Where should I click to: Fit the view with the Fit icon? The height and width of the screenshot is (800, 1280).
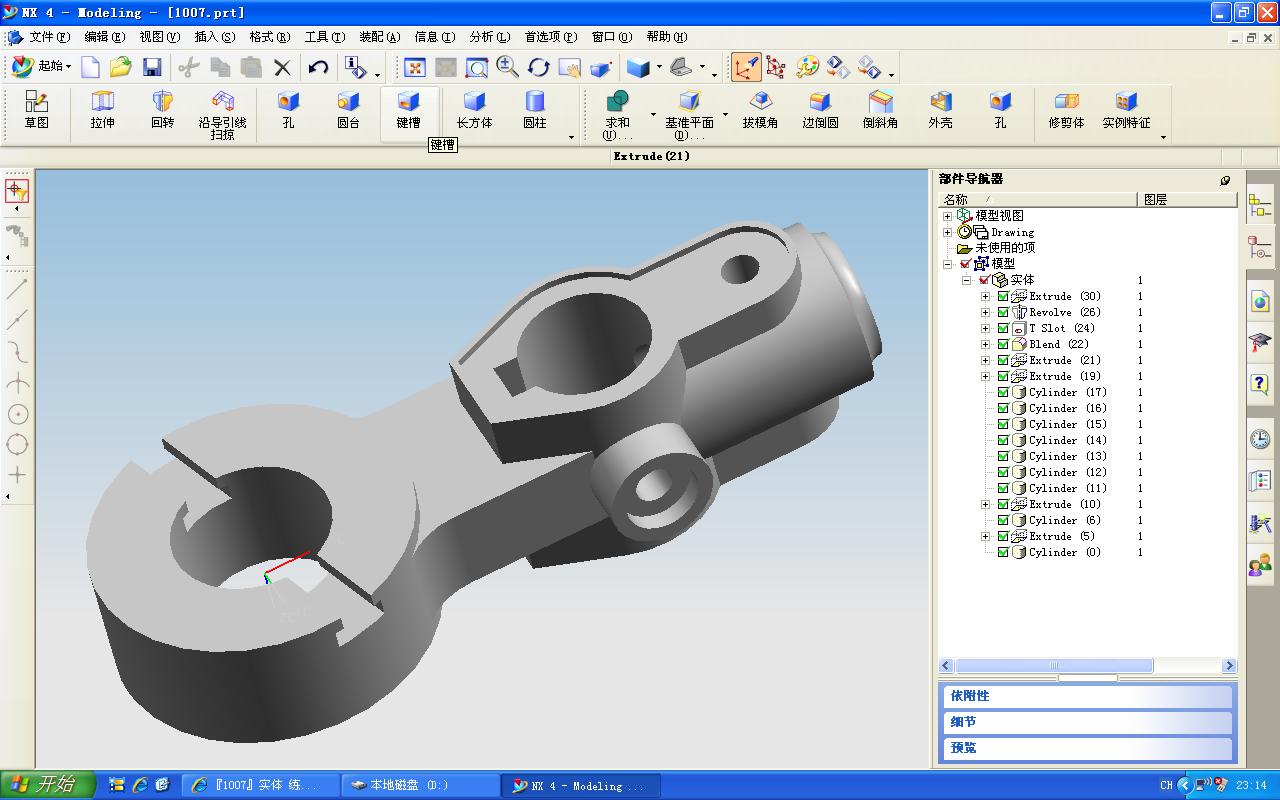coord(415,67)
